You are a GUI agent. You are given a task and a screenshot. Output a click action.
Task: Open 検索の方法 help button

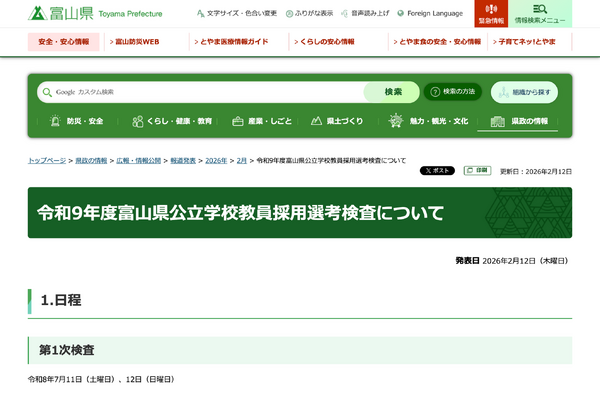453,92
